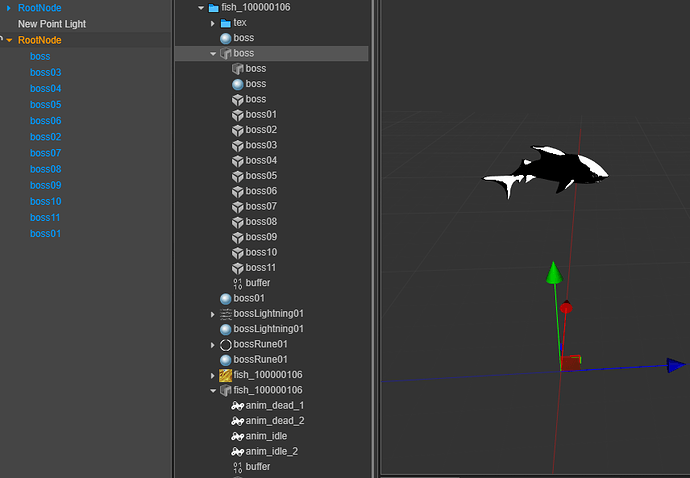Click the mesh icon beside boss05 in assets
Image resolution: width=690 pixels, height=478 pixels.
(238, 176)
